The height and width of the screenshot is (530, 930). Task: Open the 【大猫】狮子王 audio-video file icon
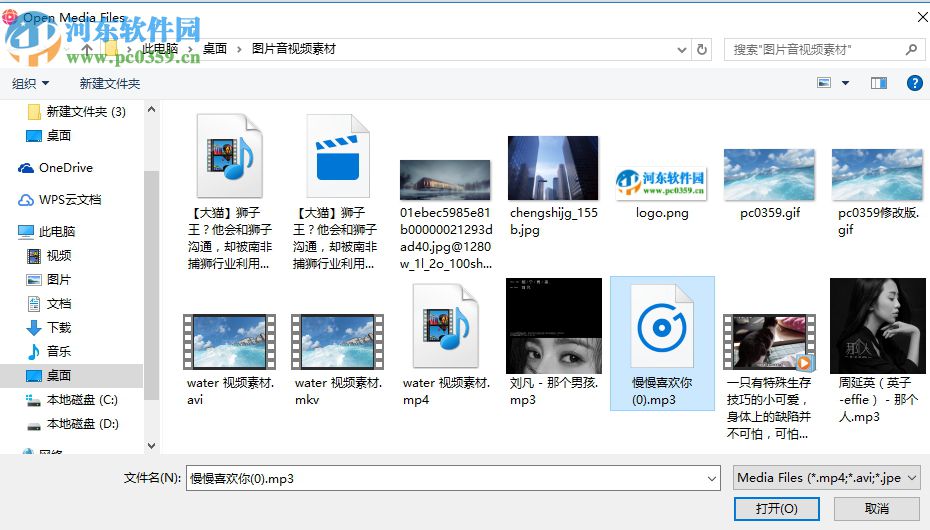tap(230, 156)
